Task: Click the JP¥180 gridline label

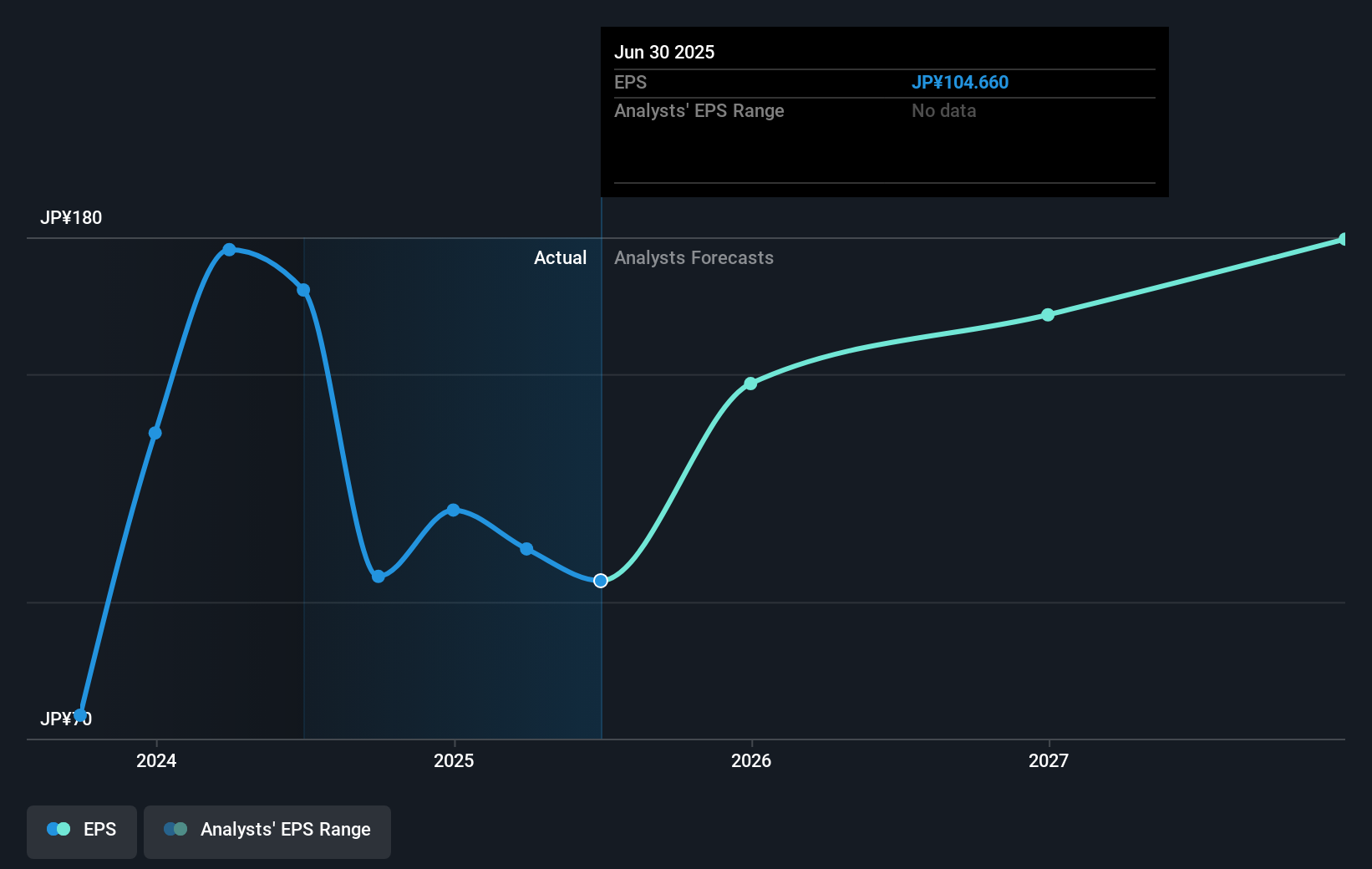Action: pyautogui.click(x=72, y=217)
